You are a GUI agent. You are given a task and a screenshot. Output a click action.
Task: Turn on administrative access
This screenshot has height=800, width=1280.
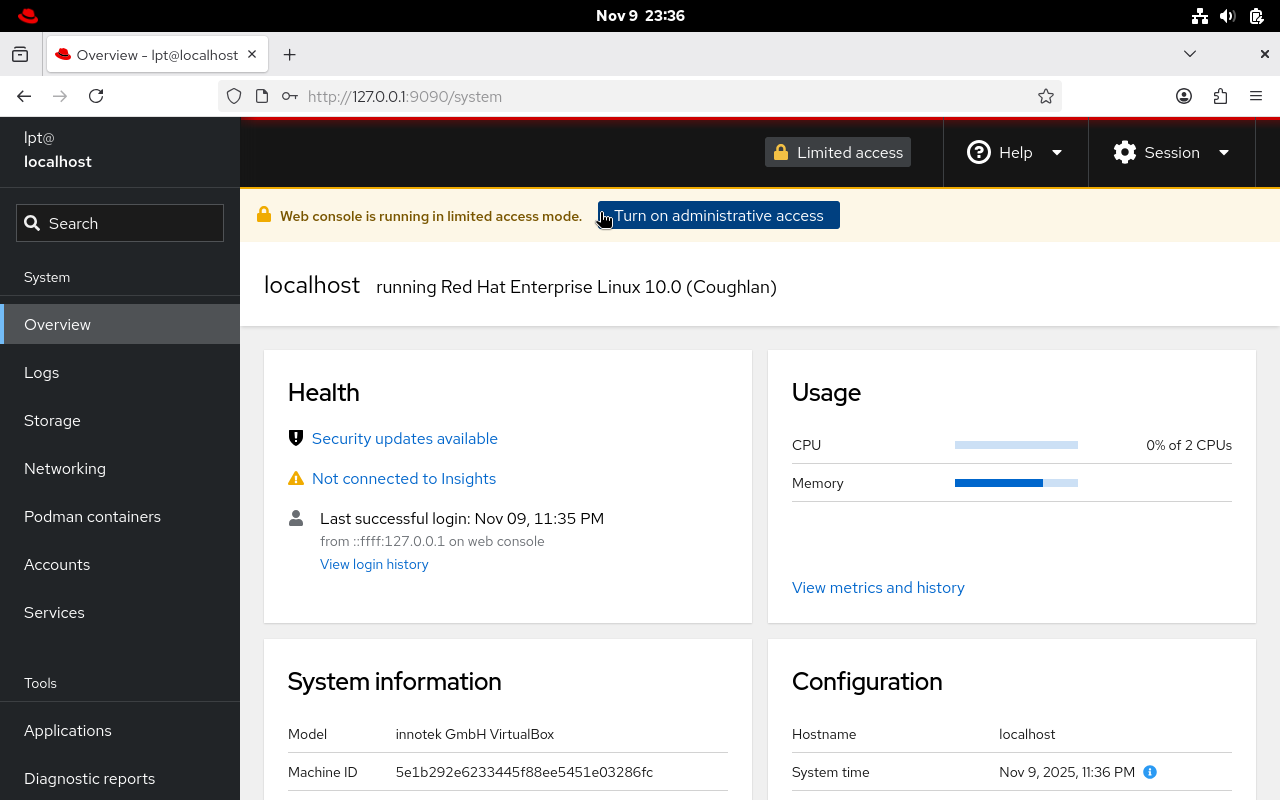click(x=718, y=216)
